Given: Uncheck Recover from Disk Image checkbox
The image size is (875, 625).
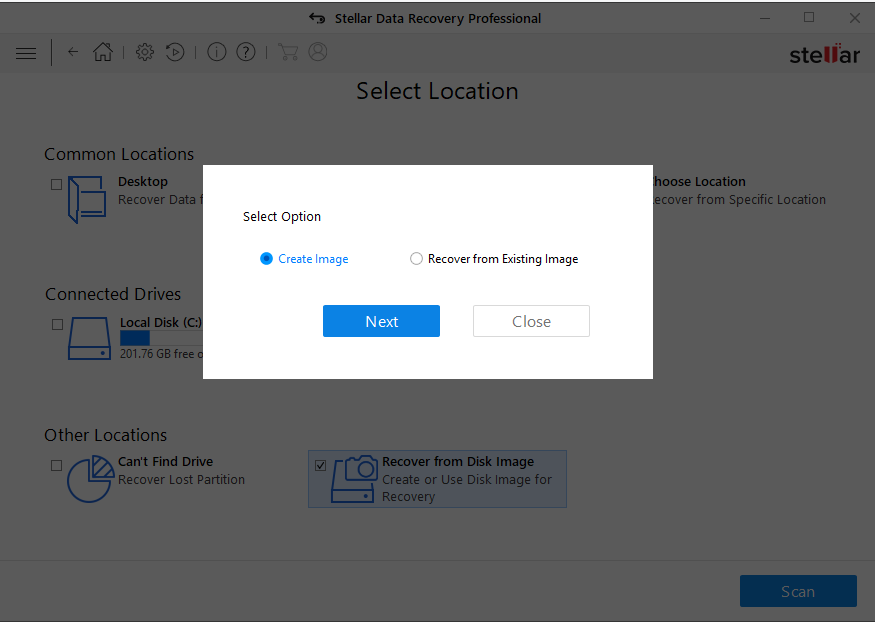Looking at the screenshot, I should (320, 465).
